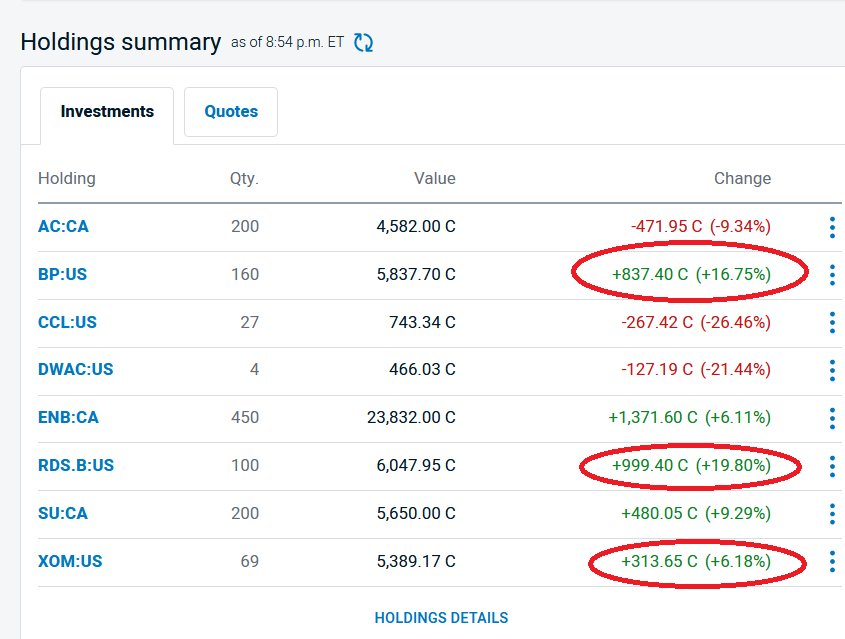Select the DWAC:US quantity 4
This screenshot has width=845, height=639.
point(254,369)
